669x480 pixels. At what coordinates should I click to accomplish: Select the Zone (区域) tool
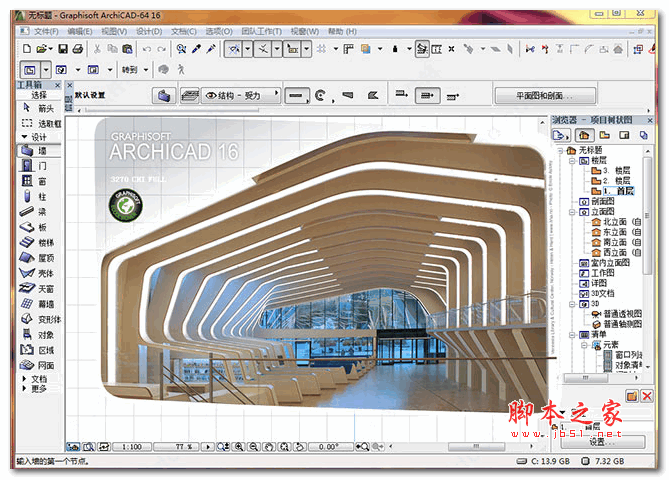pyautogui.click(x=39, y=350)
